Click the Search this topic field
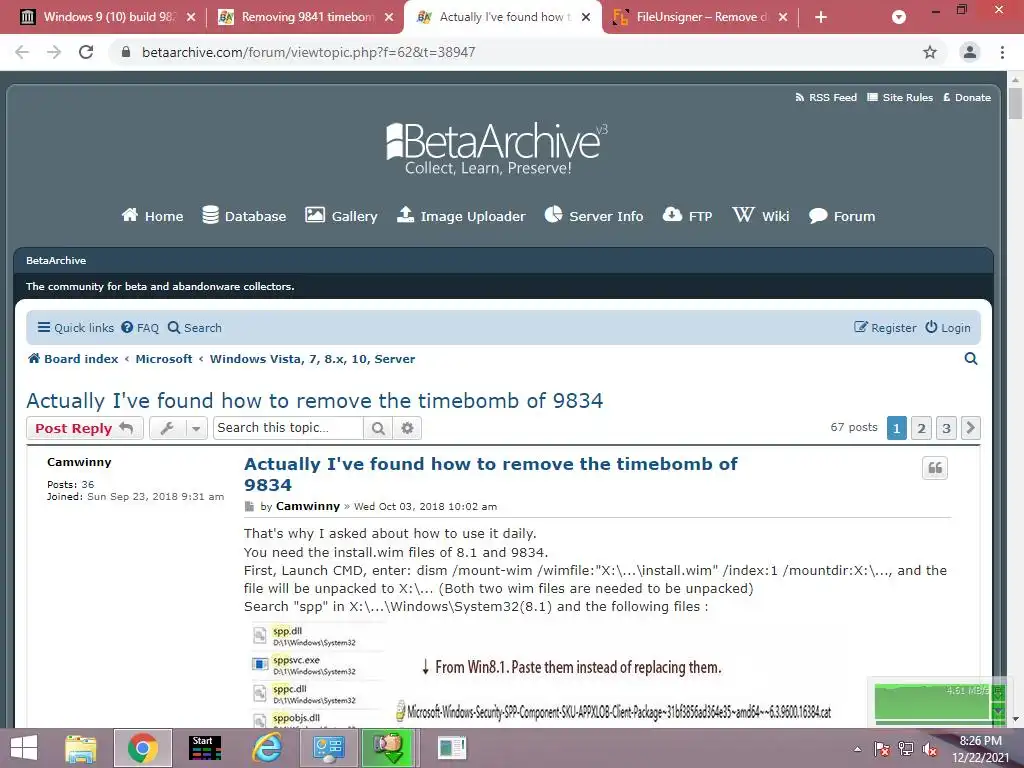This screenshot has width=1024, height=768. point(287,428)
